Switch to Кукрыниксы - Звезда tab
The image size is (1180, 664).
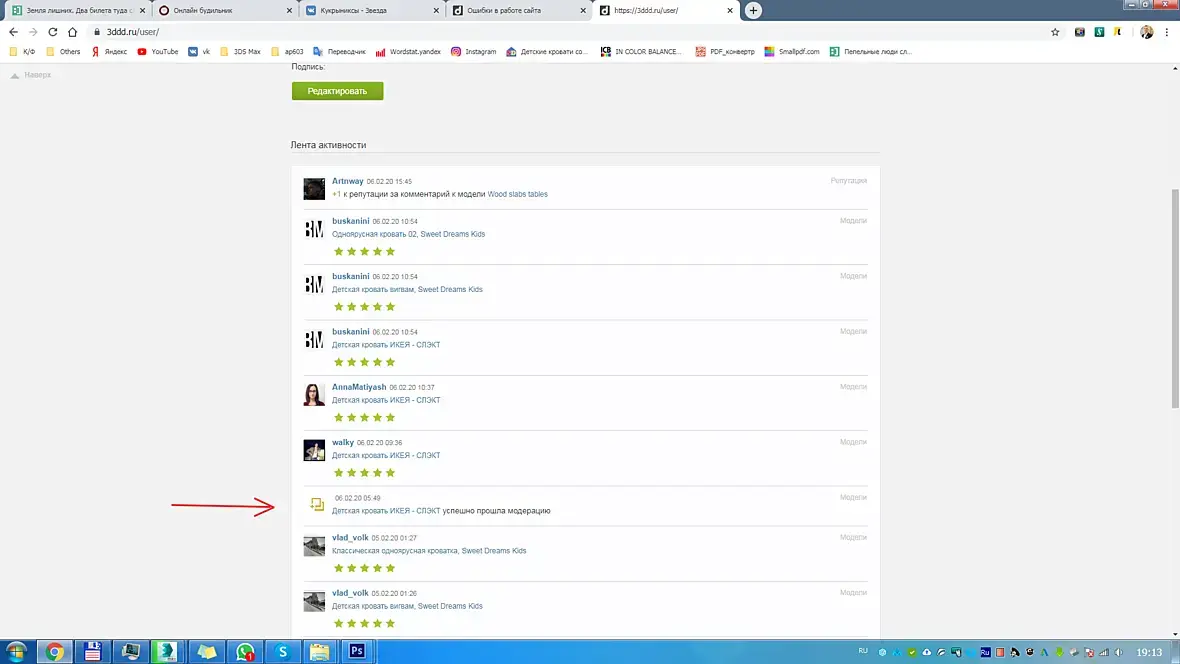[x=371, y=11]
